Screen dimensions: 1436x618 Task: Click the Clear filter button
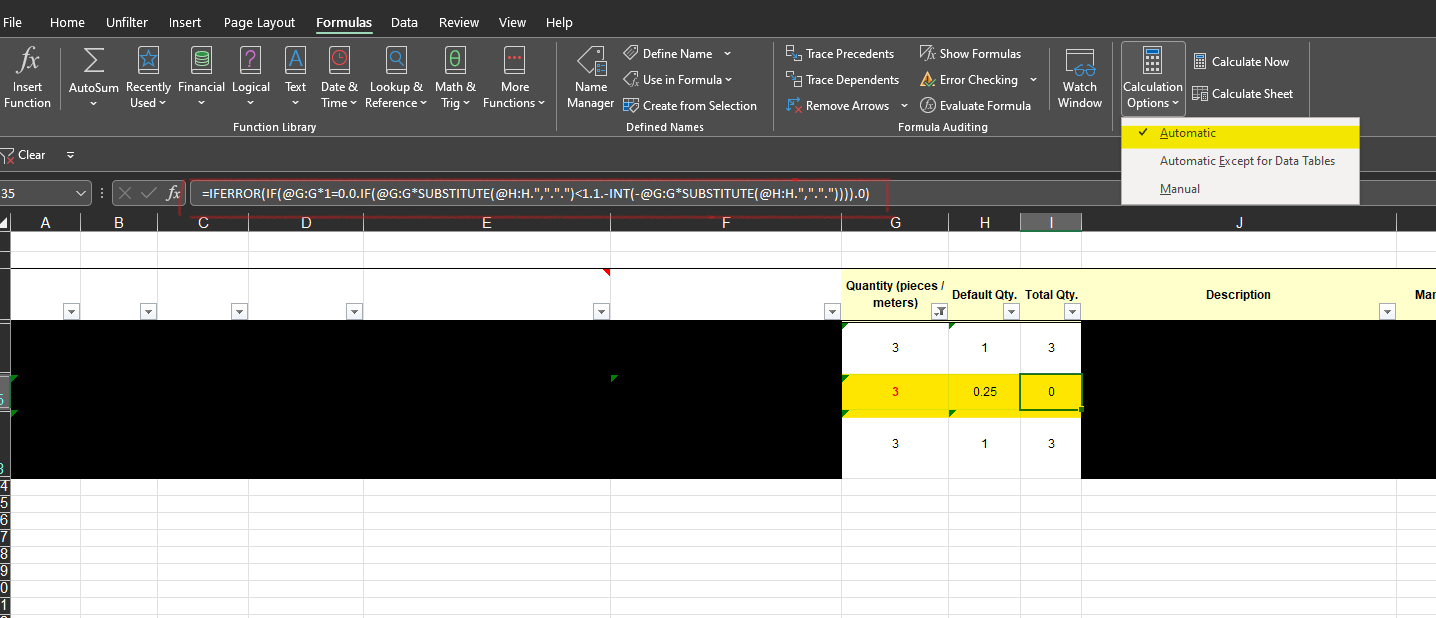click(24, 155)
